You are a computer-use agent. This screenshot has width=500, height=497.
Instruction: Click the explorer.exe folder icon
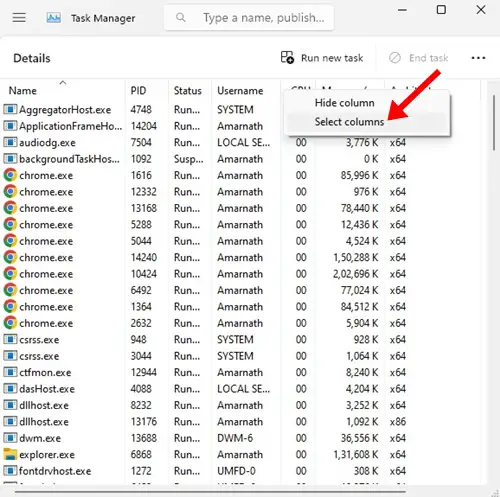pos(10,454)
